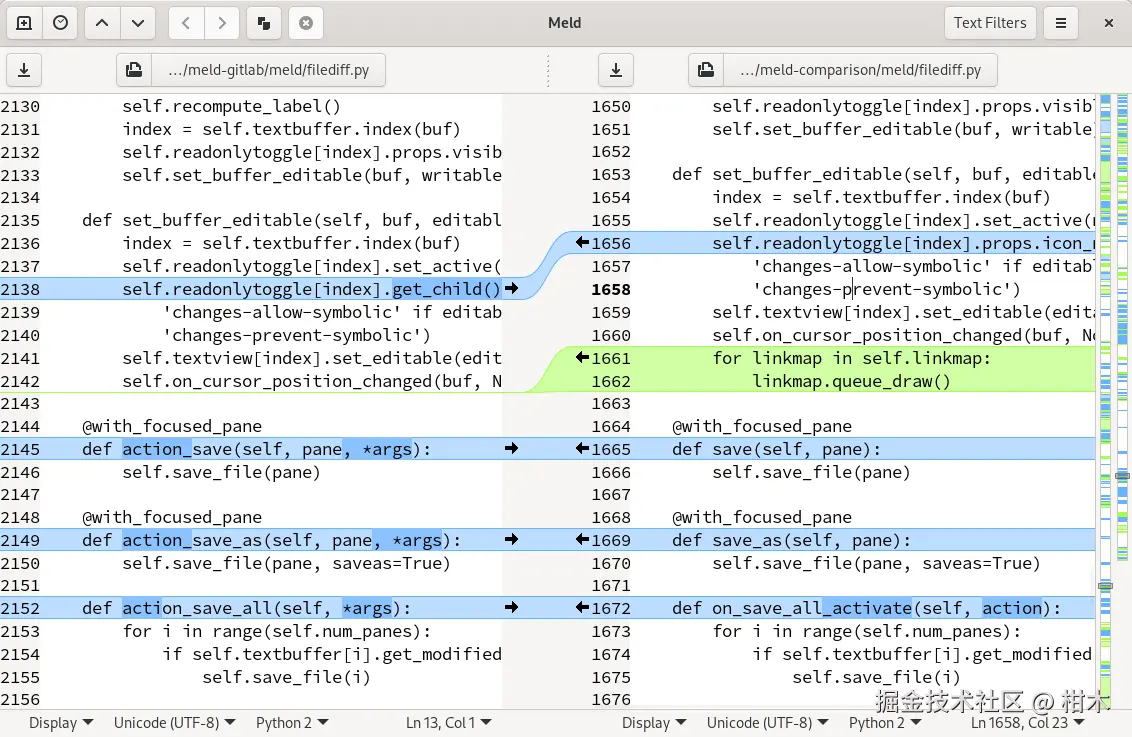Save the right pane file
The height and width of the screenshot is (737, 1132).
tap(616, 70)
